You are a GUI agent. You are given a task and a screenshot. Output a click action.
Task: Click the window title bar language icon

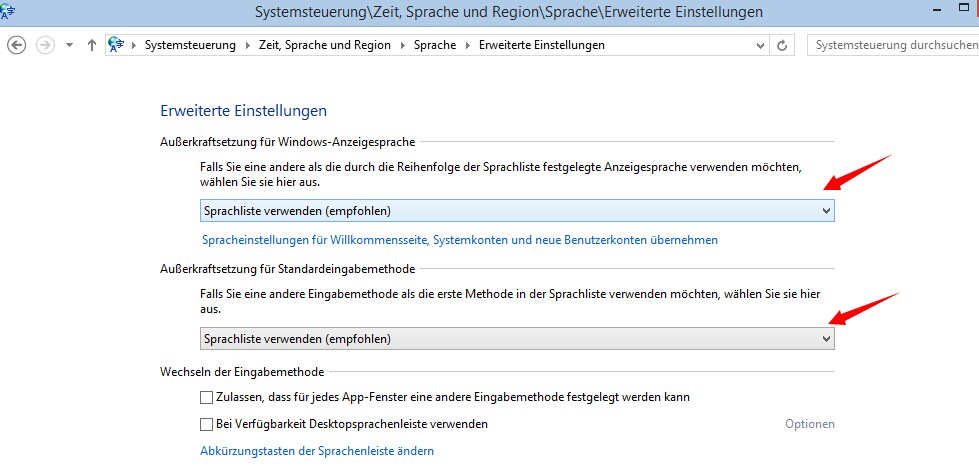click(x=7, y=11)
